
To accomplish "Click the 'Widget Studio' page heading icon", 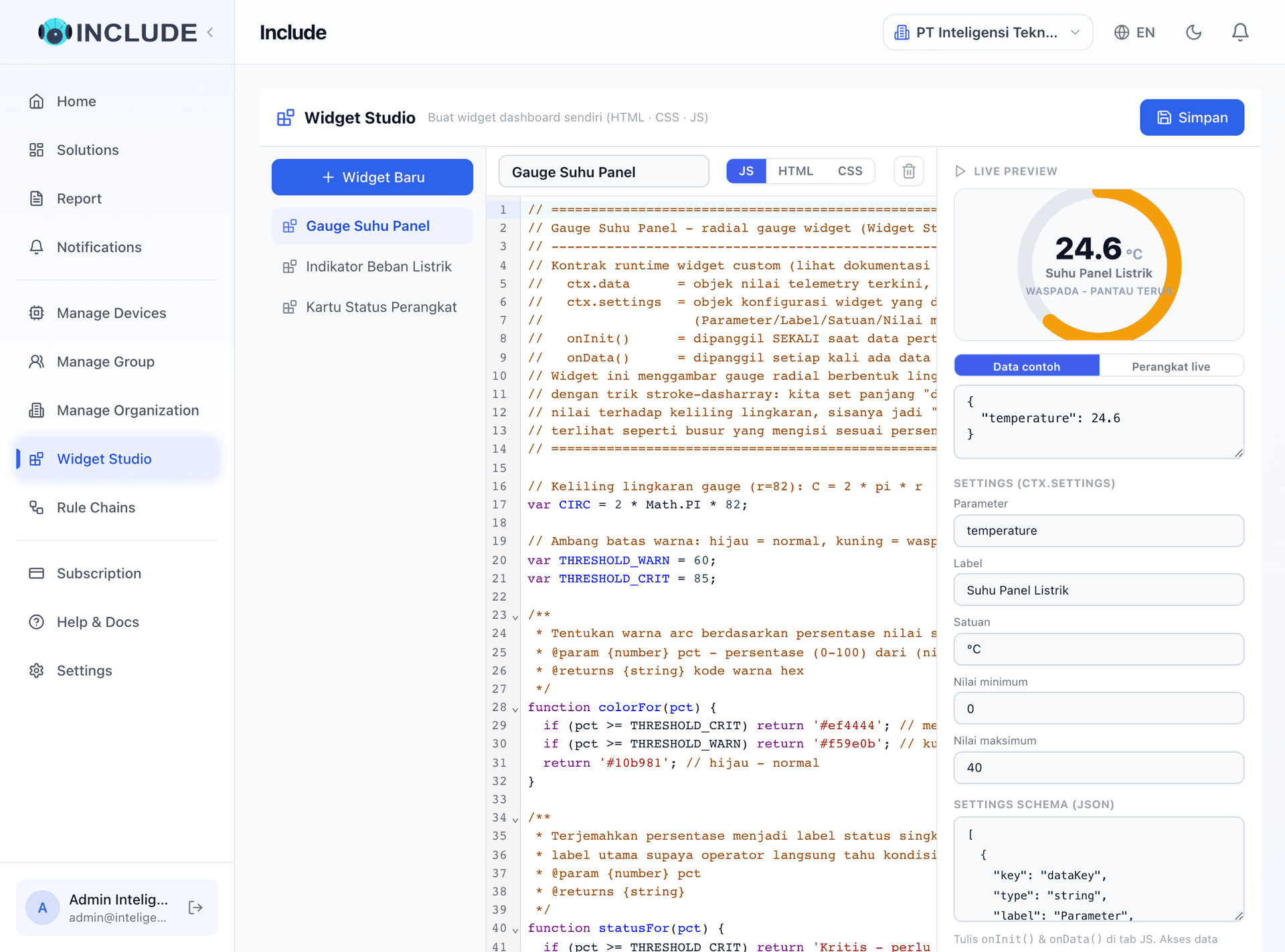I will coord(286,118).
